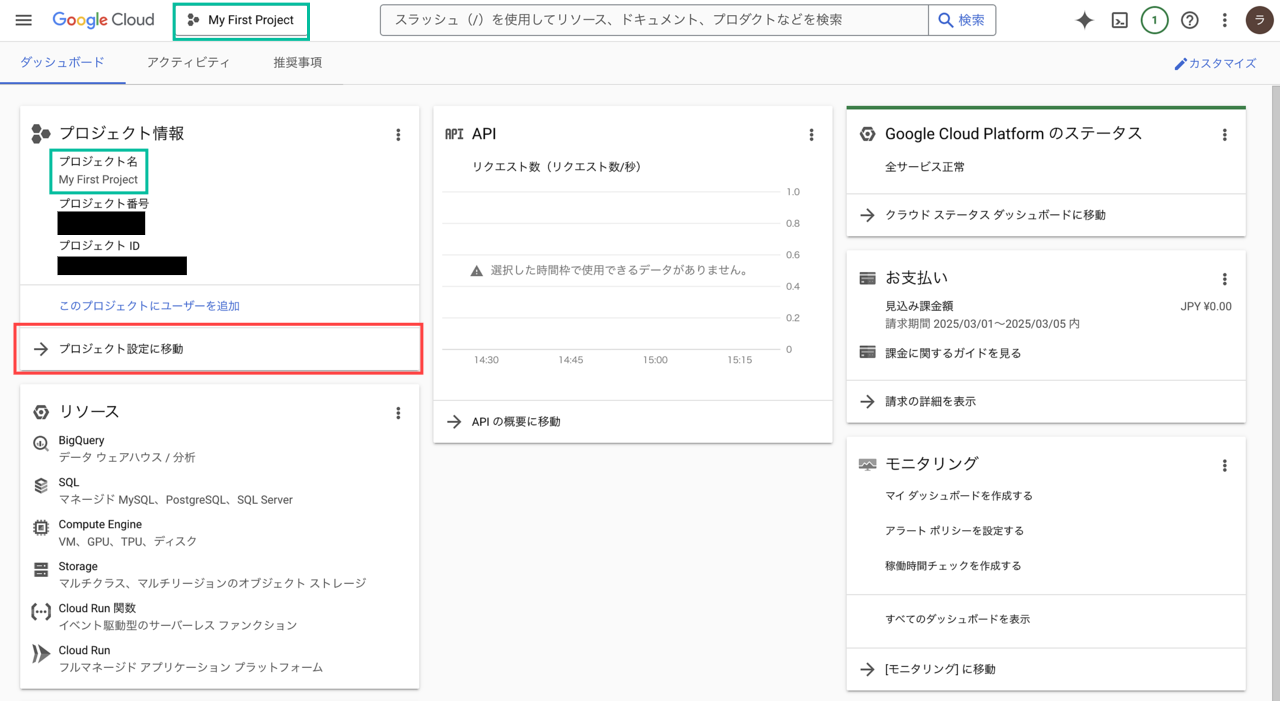Viewport: 1280px width, 701px height.
Task: Switch to the ダッシュボード tab
Action: pos(62,62)
